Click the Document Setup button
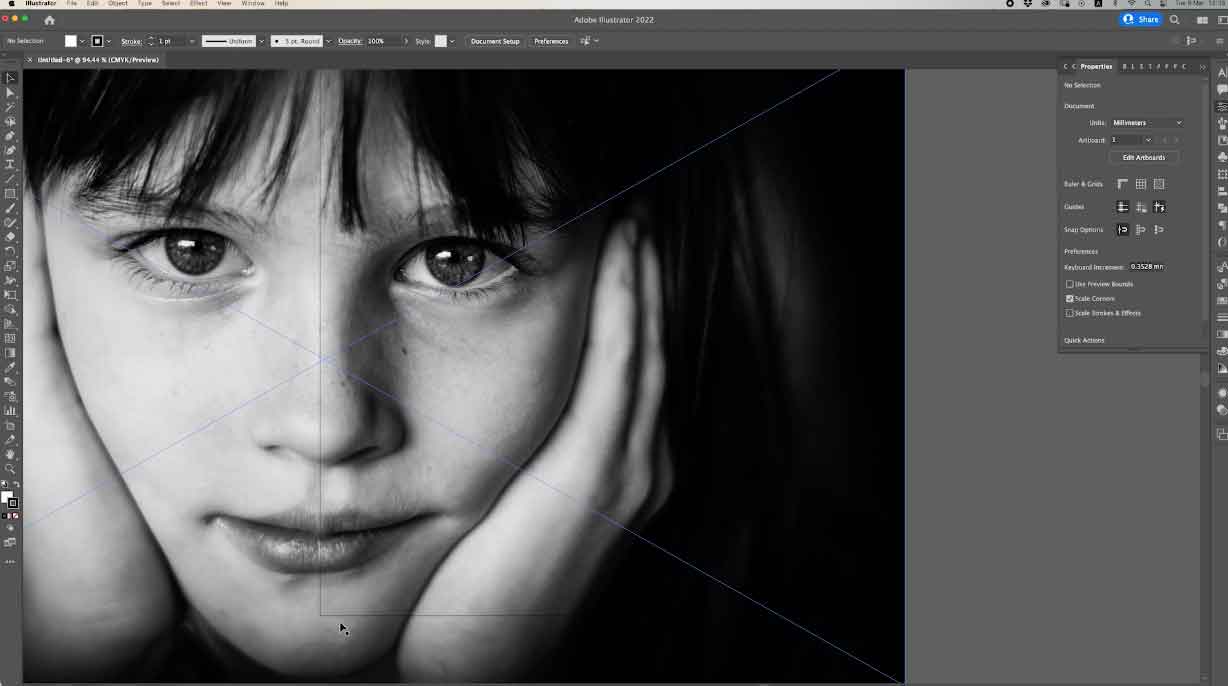The width and height of the screenshot is (1228, 686). pyautogui.click(x=495, y=41)
